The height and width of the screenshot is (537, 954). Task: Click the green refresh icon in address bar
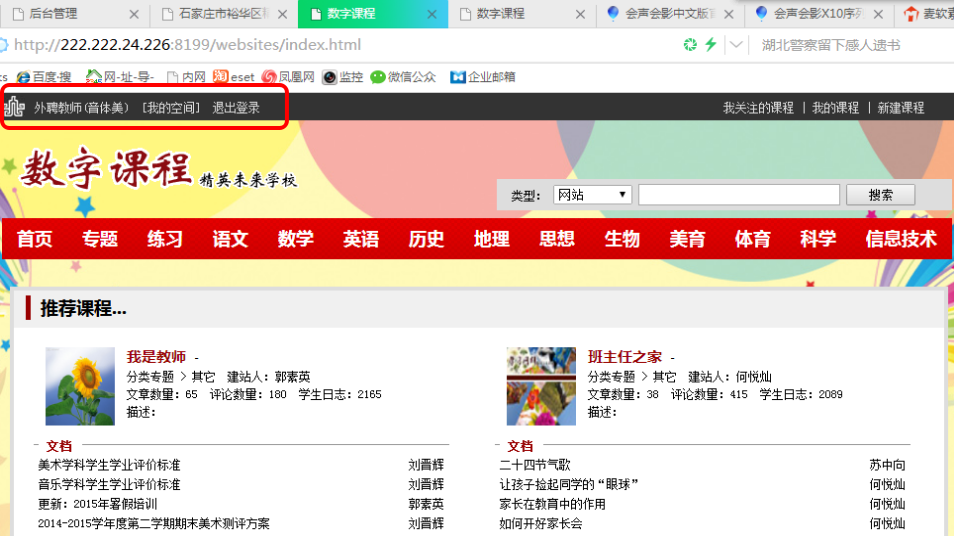pos(690,45)
